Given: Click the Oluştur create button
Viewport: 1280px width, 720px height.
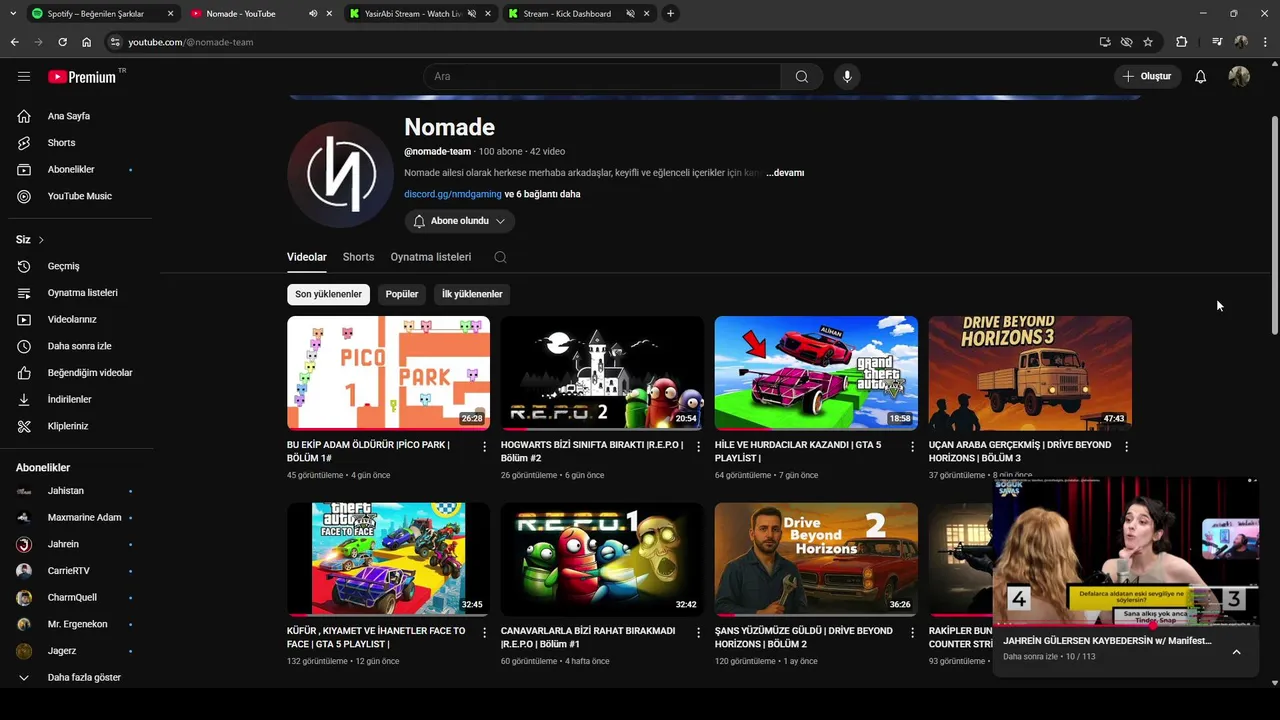Looking at the screenshot, I should 1147,77.
